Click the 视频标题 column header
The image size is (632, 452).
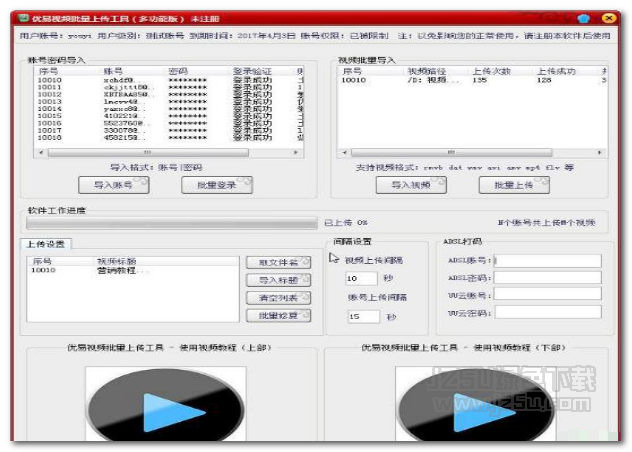tap(116, 261)
